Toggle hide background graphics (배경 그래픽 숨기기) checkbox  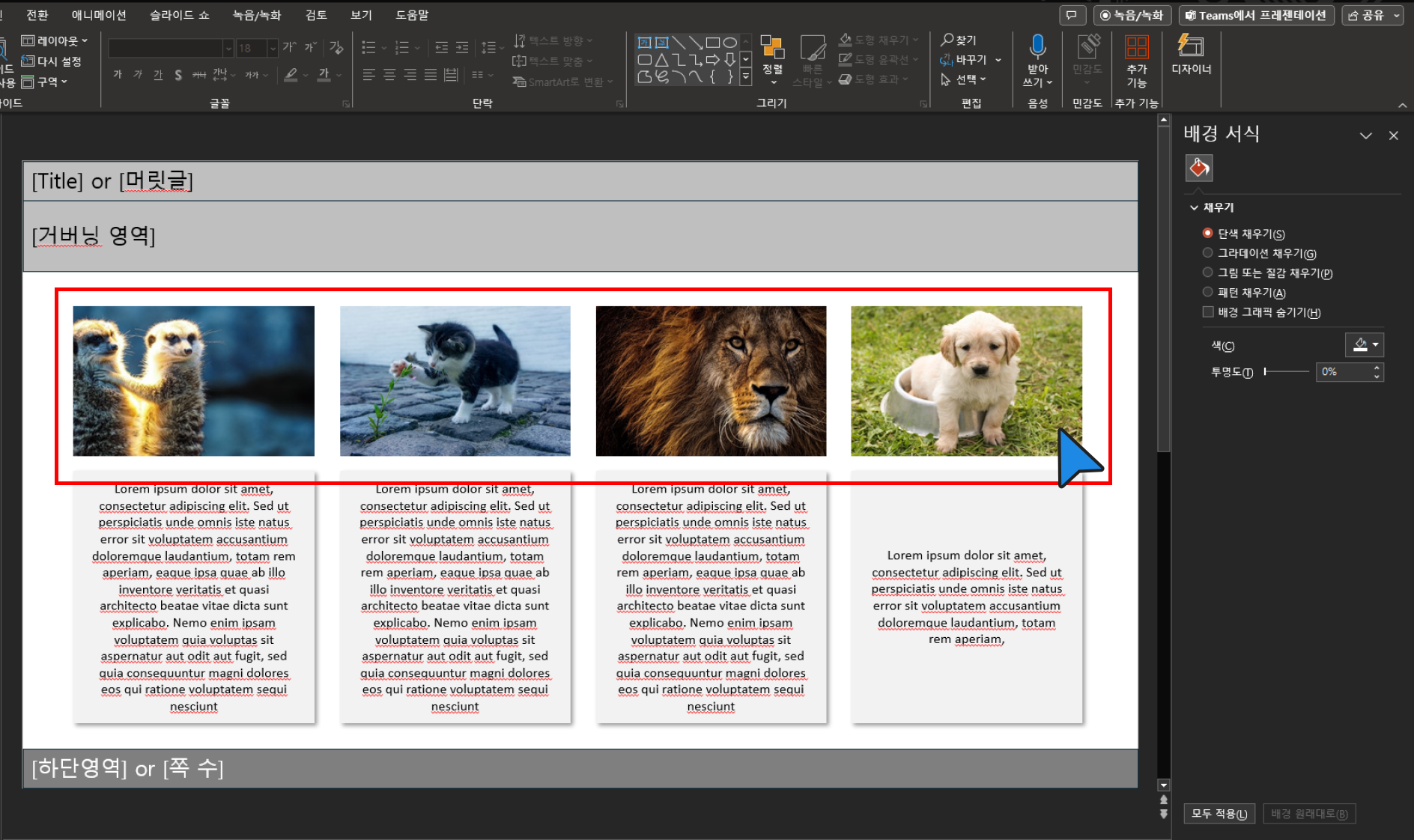point(1207,311)
